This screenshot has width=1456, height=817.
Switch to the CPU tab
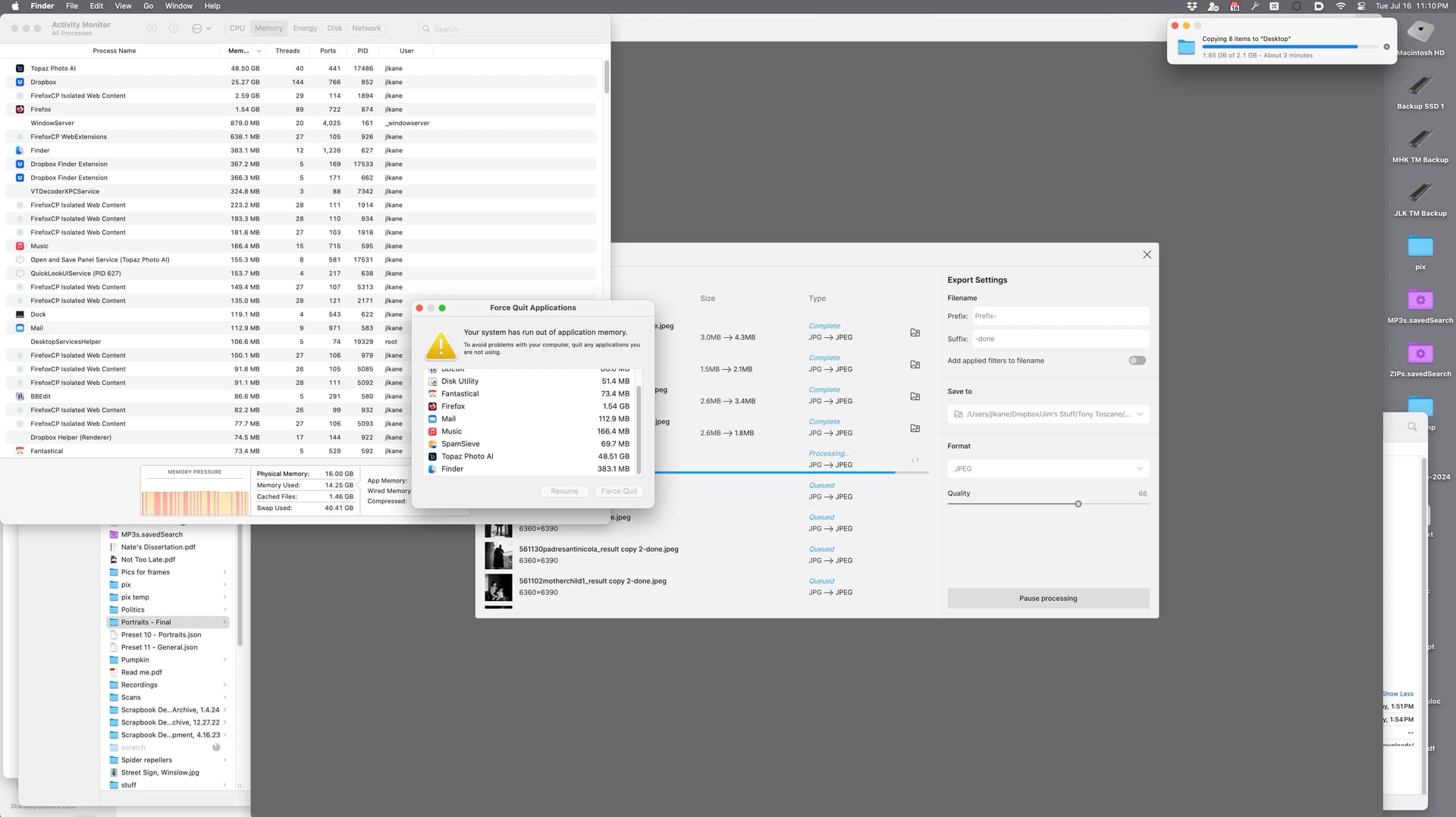point(237,28)
